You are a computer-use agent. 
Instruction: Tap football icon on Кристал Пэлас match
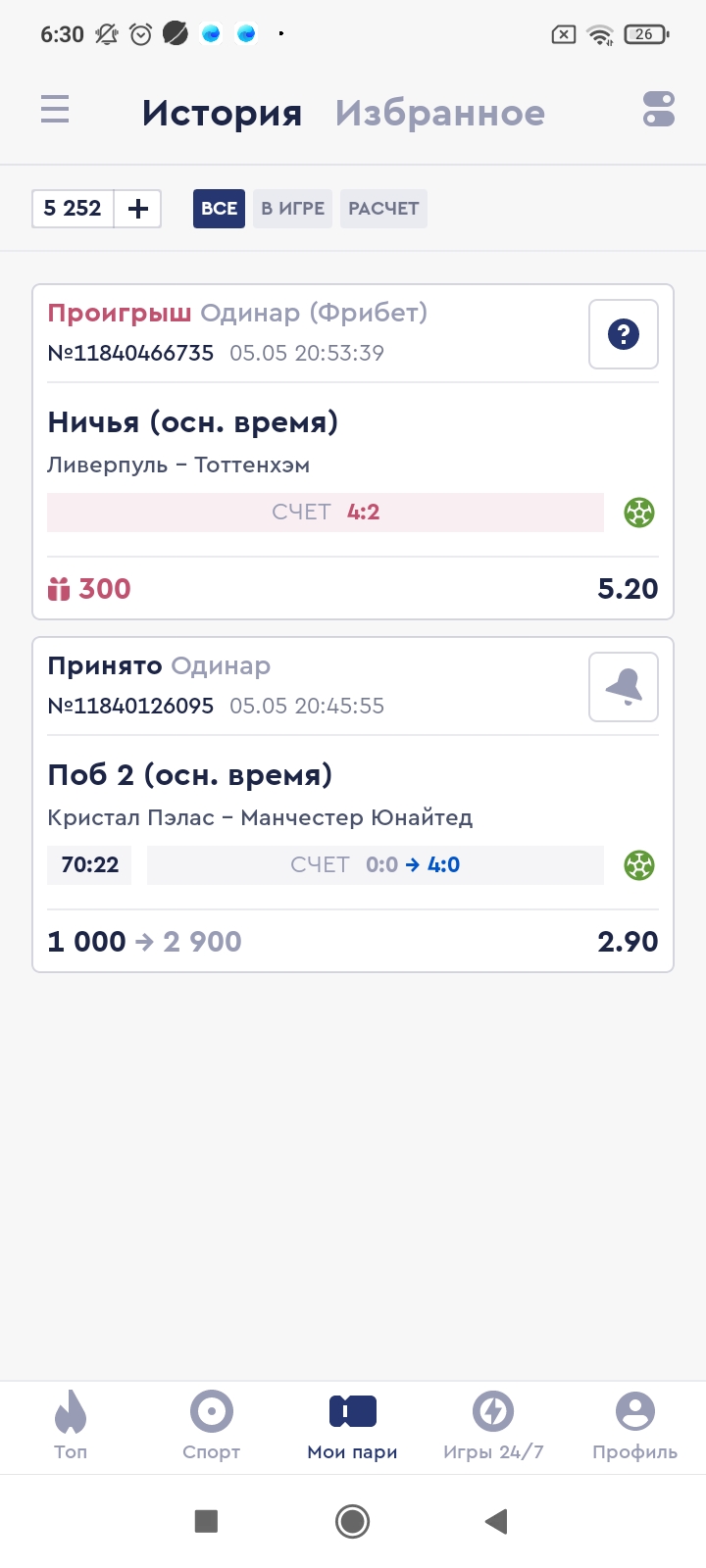[x=639, y=865]
